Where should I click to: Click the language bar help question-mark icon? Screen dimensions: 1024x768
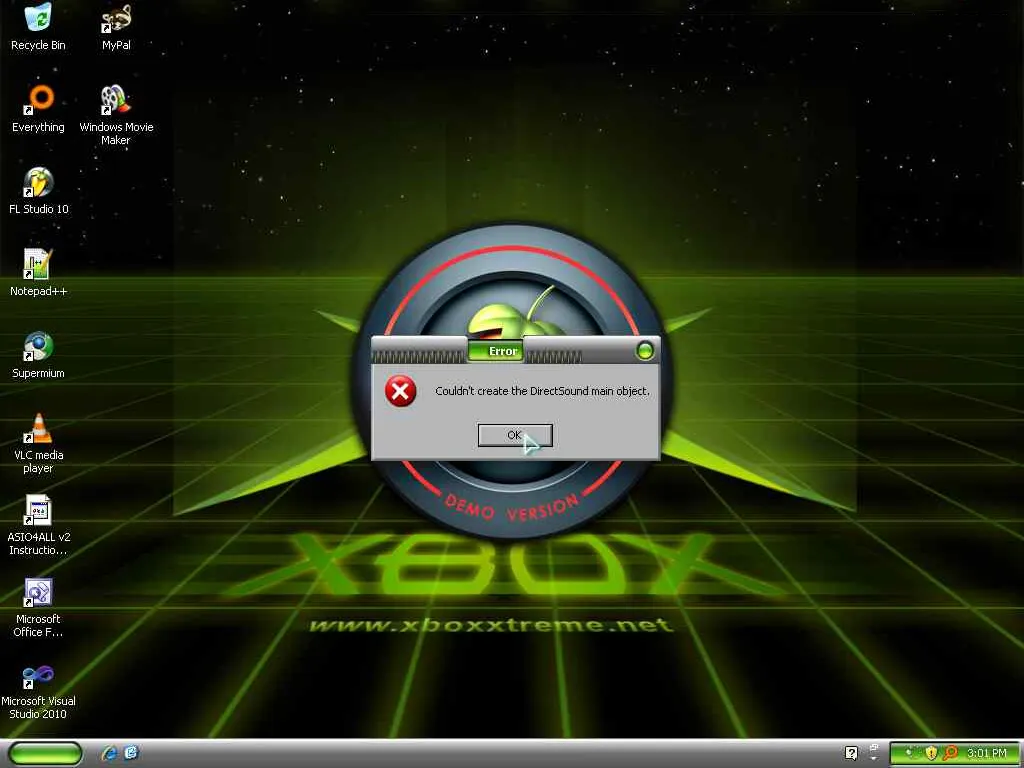(851, 753)
